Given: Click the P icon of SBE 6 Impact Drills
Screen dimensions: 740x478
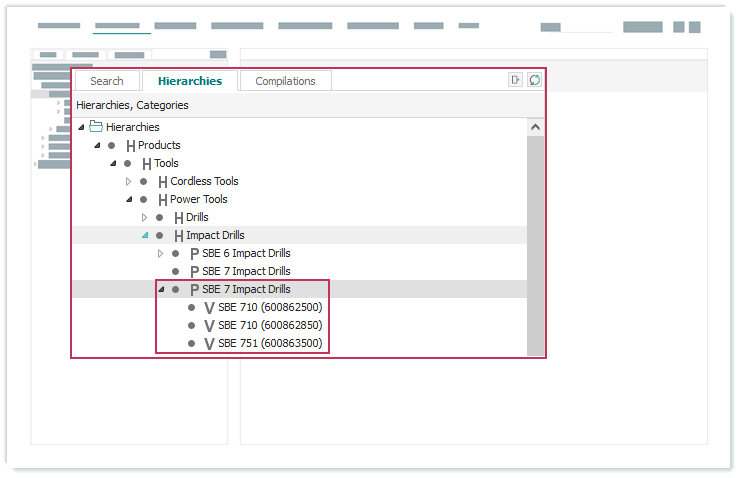Looking at the screenshot, I should coord(194,254).
